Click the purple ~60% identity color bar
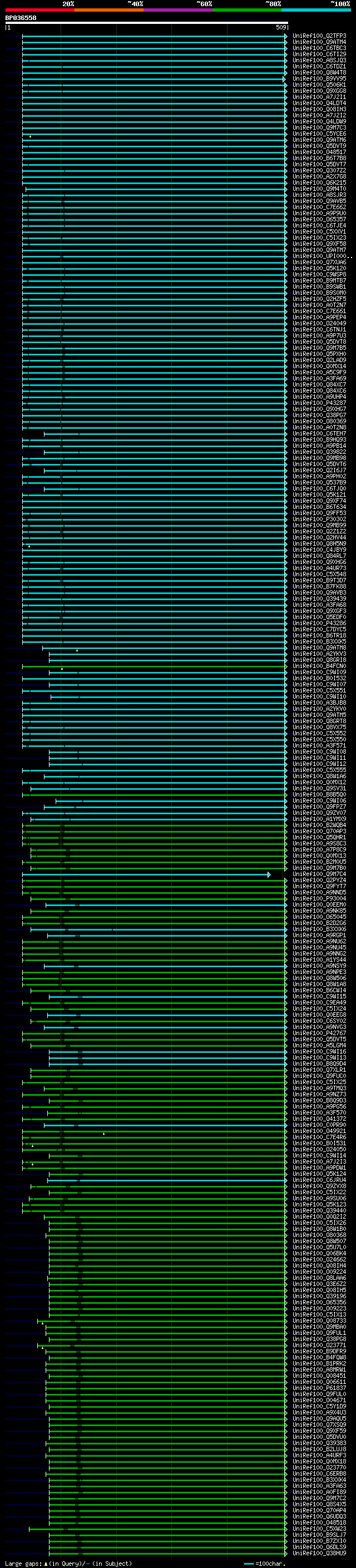The width and height of the screenshot is (356, 1568). click(x=177, y=10)
